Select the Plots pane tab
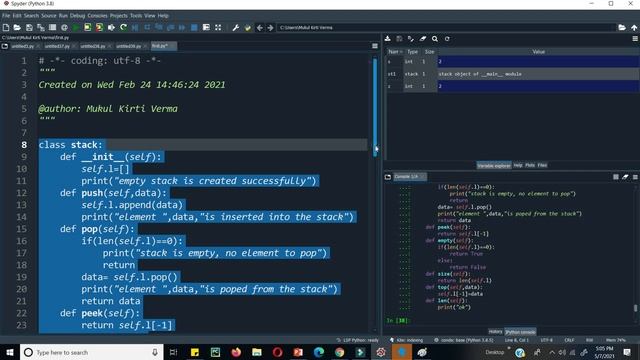This screenshot has height=360, width=640. pos(530,165)
